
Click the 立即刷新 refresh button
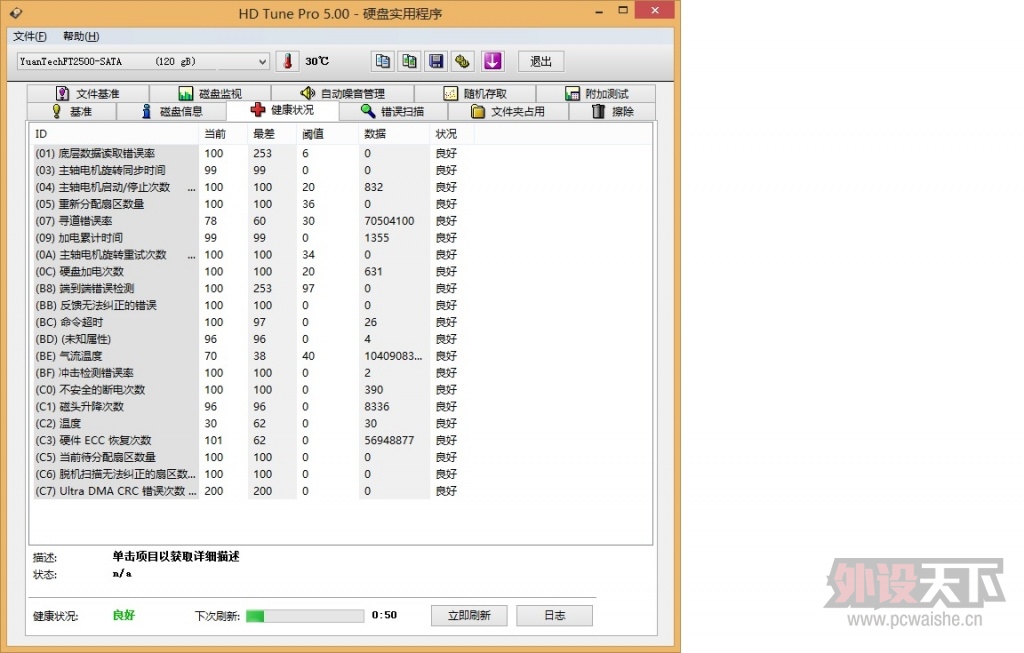click(x=470, y=615)
